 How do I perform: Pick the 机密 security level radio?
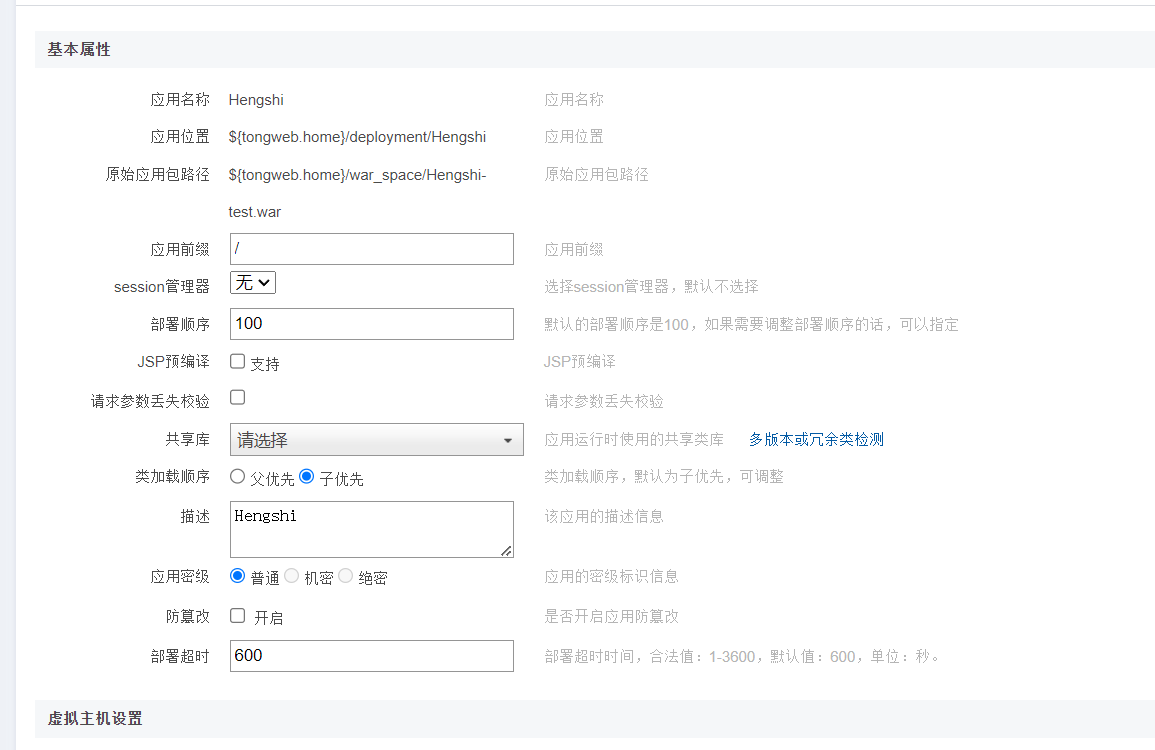292,576
